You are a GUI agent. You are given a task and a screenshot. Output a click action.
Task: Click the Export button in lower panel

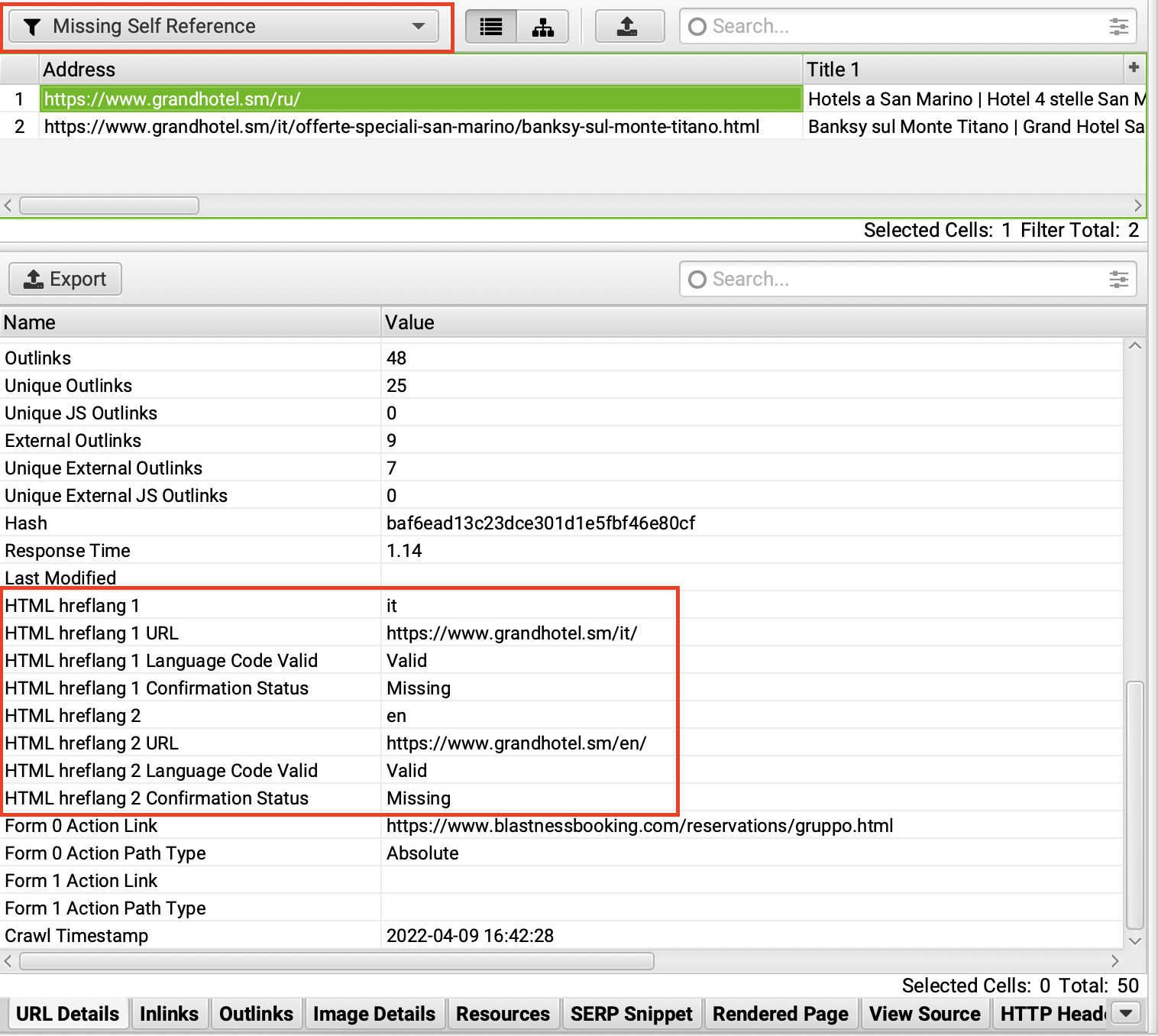[64, 279]
